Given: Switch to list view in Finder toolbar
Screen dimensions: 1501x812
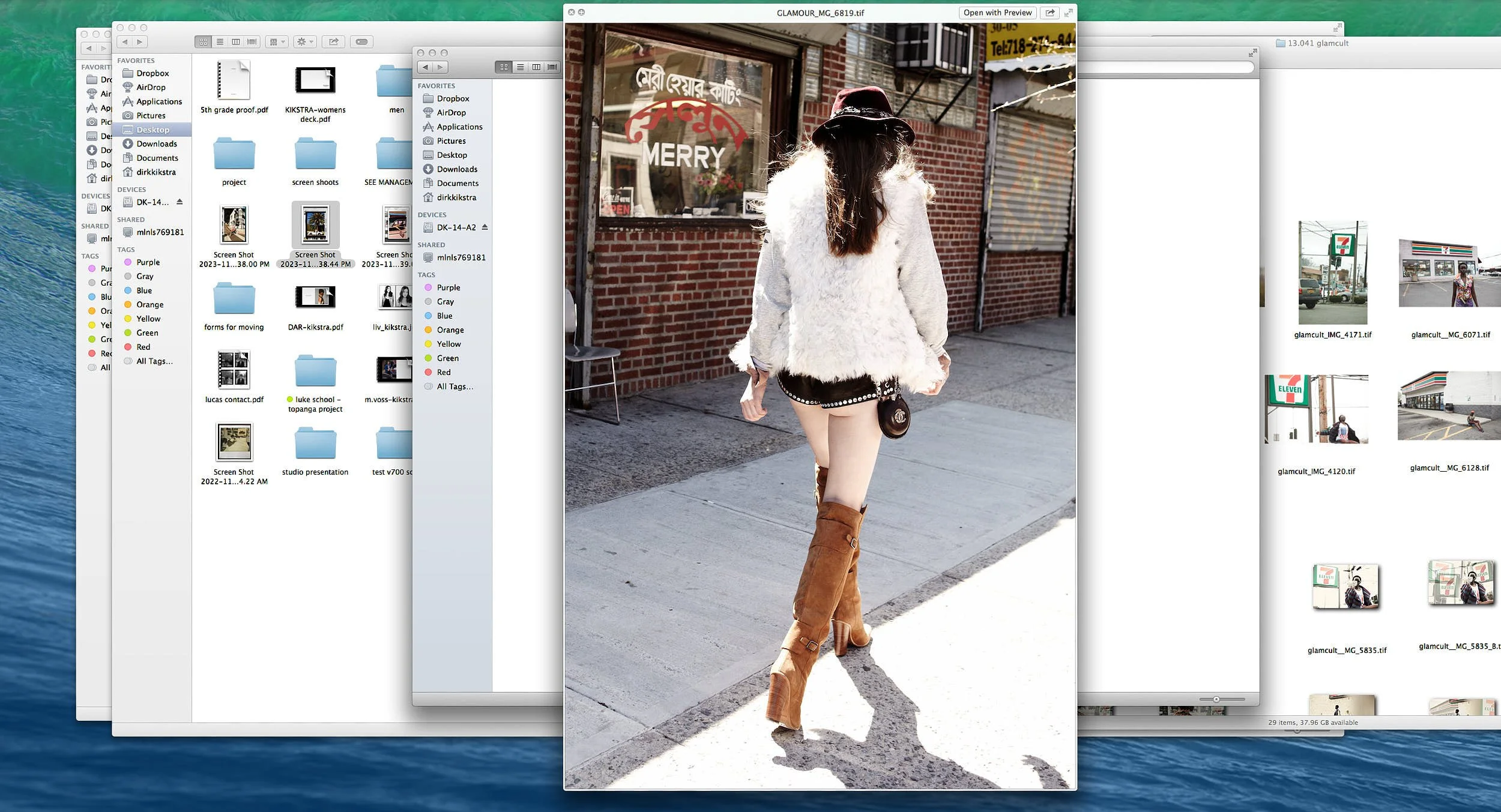Looking at the screenshot, I should (x=220, y=41).
